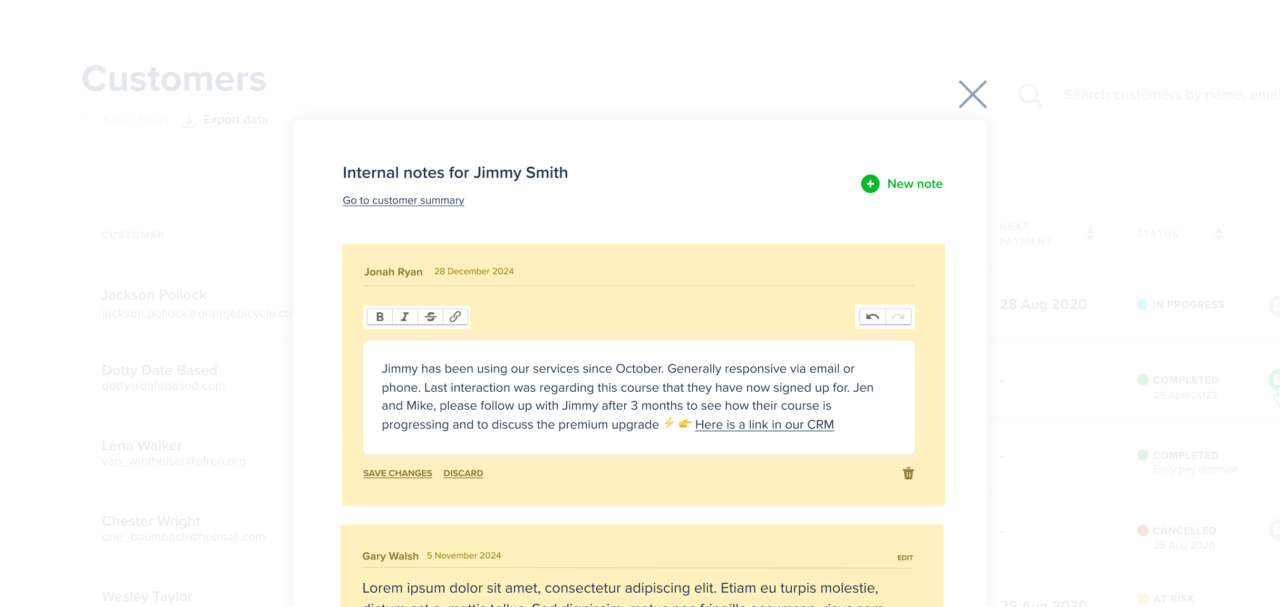This screenshot has height=607, width=1280.
Task: Open the 'Here is a link in our CRM' link
Action: [x=764, y=425]
